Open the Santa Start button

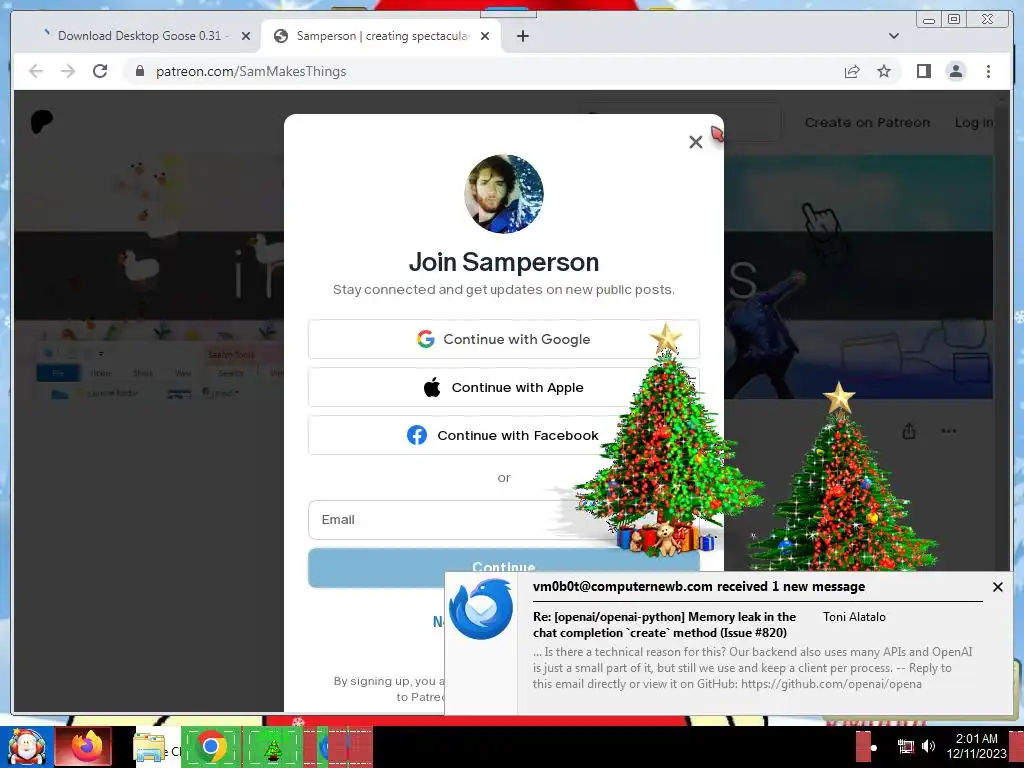click(x=26, y=747)
